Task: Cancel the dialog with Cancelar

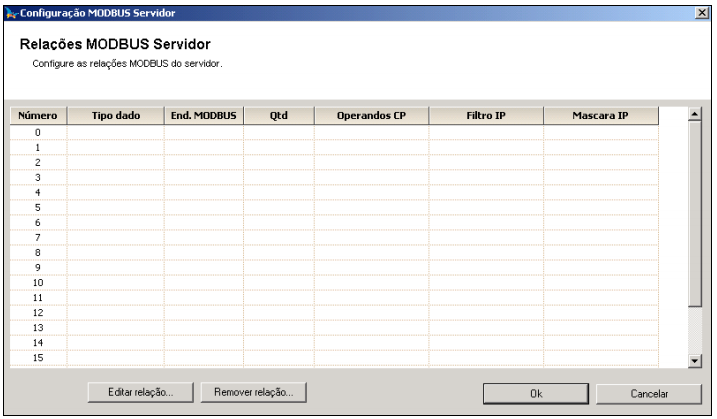Action: click(x=649, y=393)
